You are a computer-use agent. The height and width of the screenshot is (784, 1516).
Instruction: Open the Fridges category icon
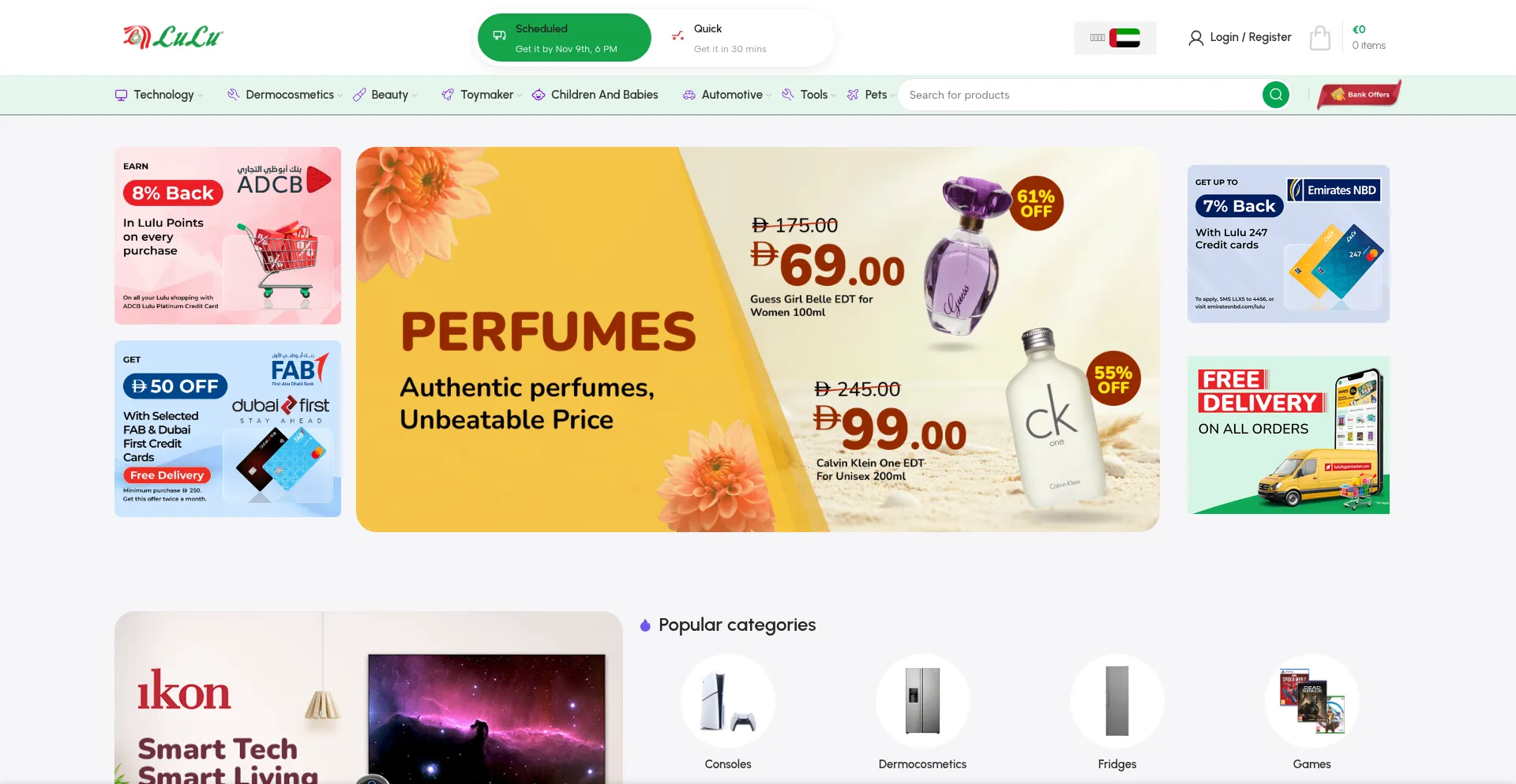coord(1117,701)
